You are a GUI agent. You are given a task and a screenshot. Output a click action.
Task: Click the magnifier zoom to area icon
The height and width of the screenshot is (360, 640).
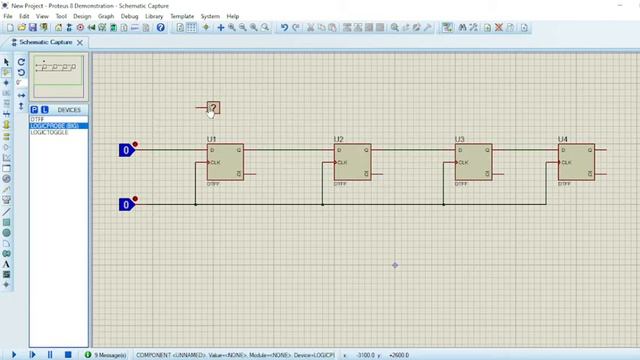(x=265, y=27)
